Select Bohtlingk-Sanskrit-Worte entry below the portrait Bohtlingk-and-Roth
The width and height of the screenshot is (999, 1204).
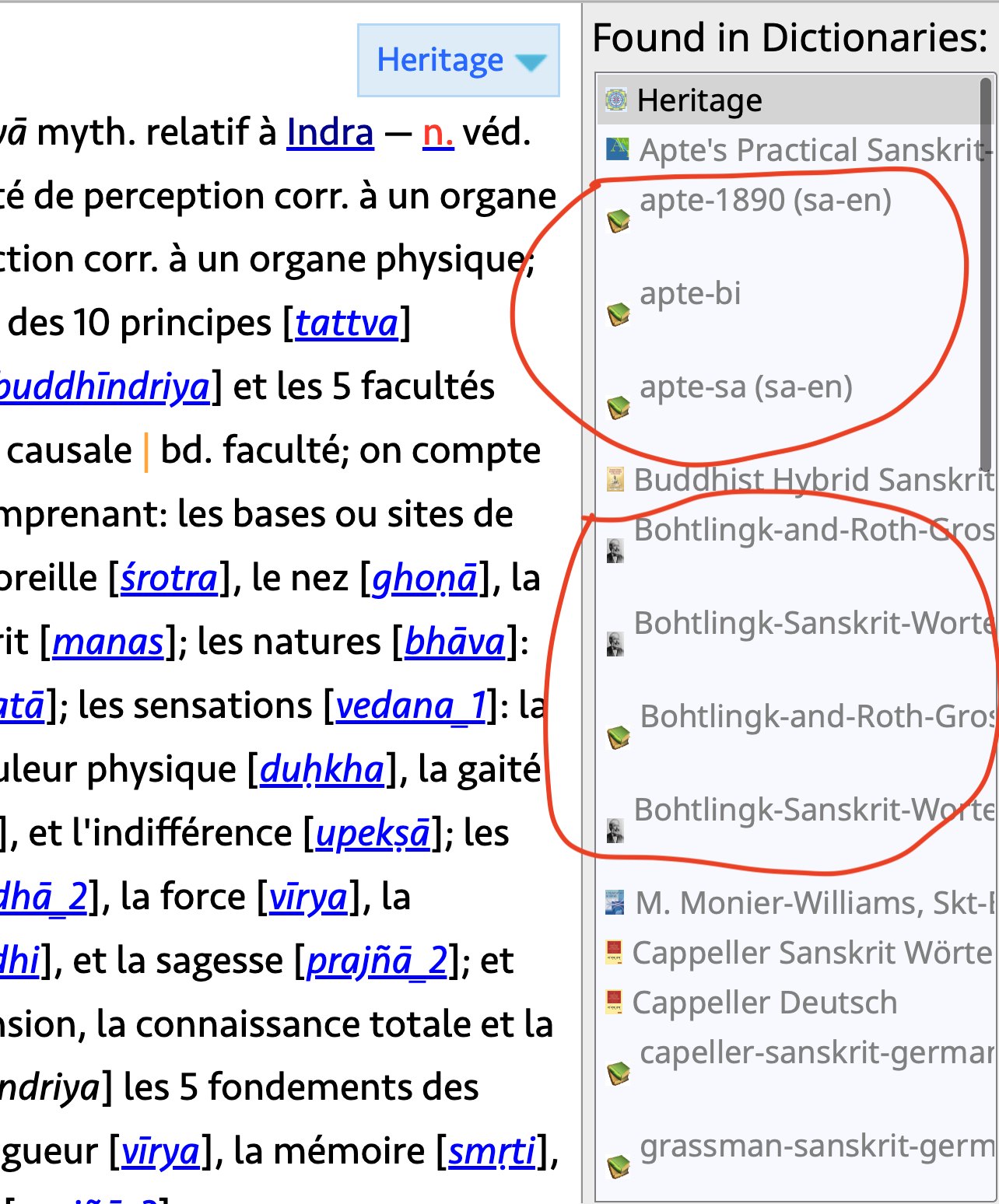795,642
